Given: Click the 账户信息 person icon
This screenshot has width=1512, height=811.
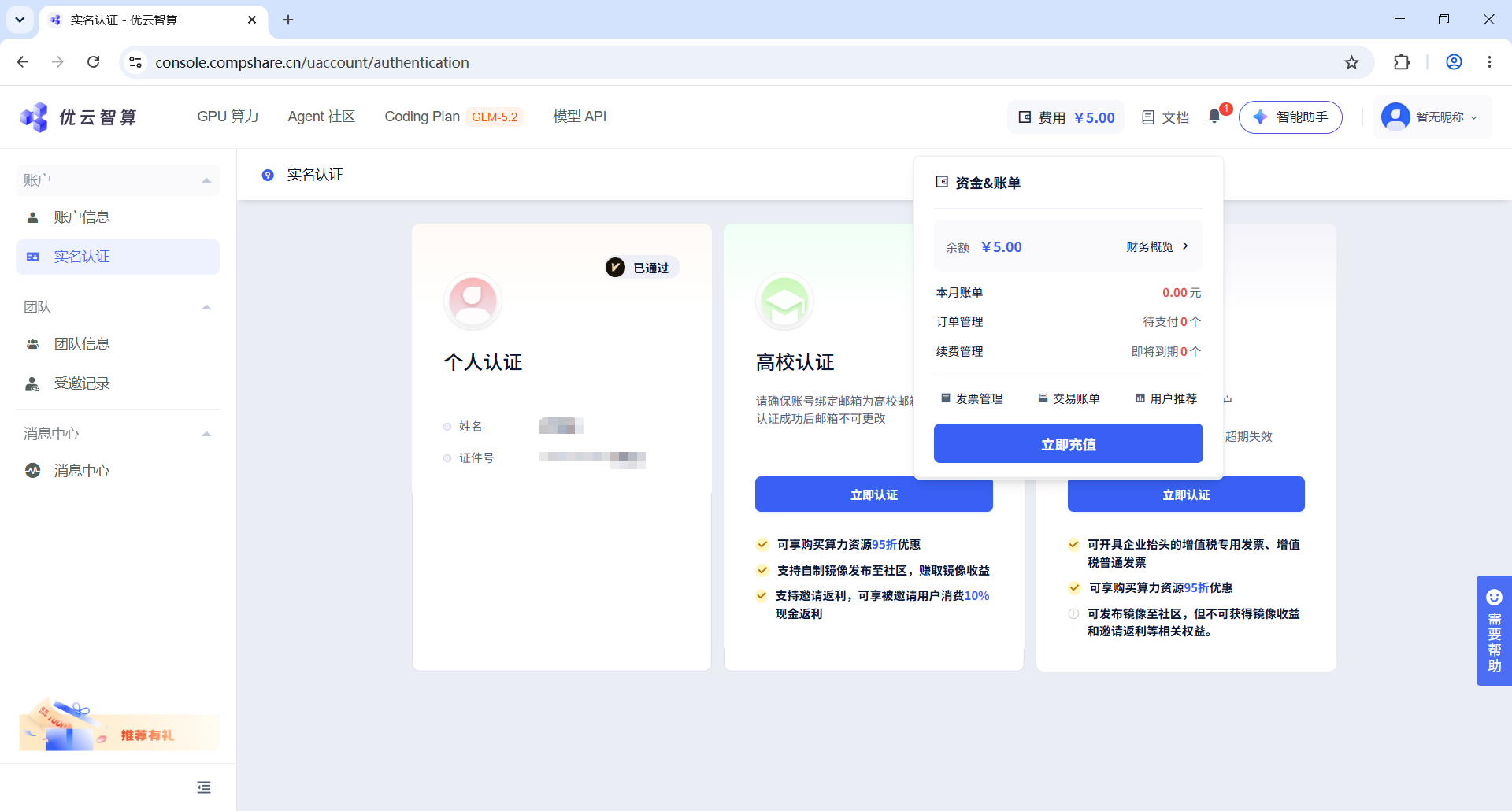Looking at the screenshot, I should (x=32, y=217).
